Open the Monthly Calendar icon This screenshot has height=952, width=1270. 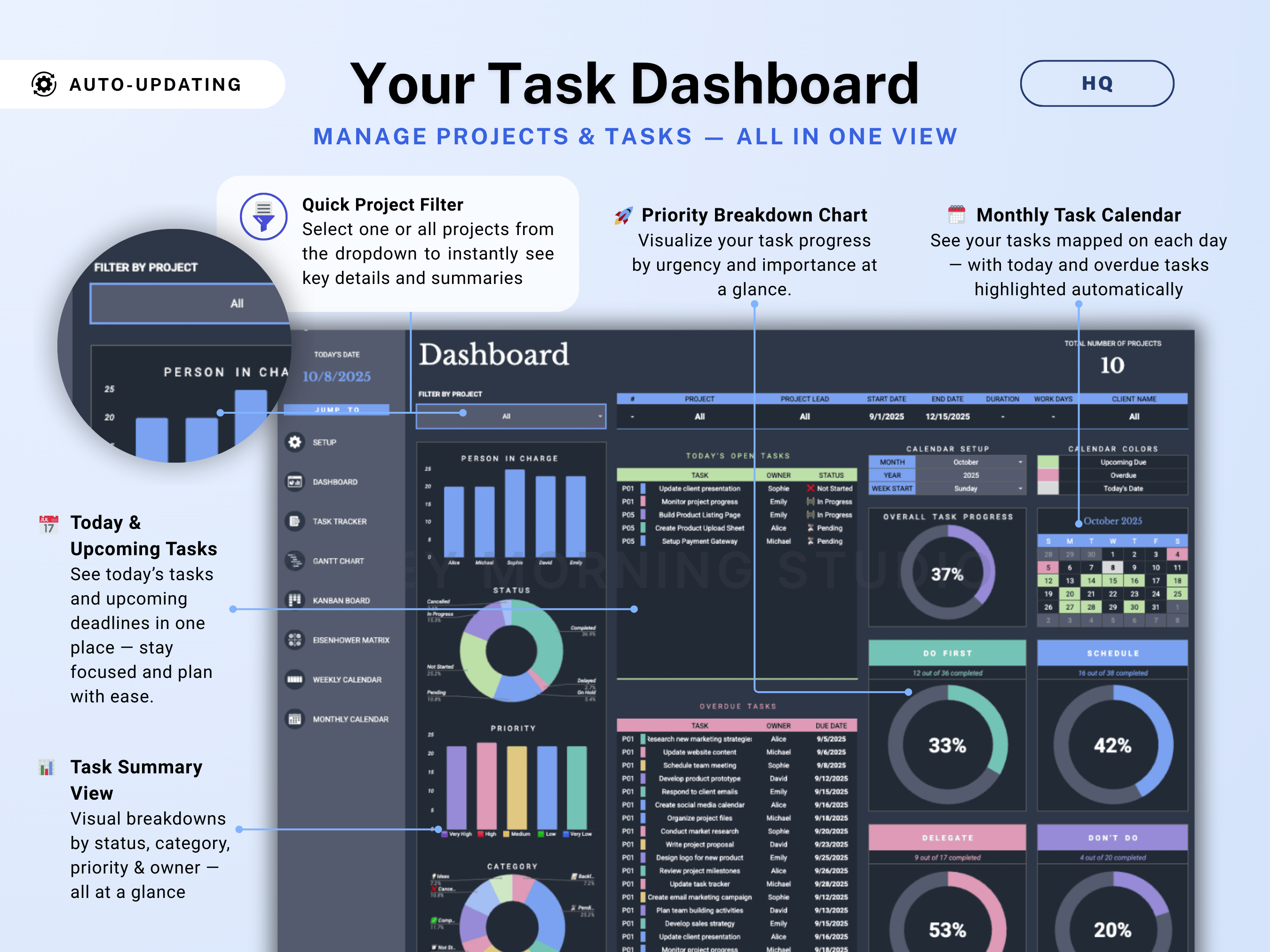click(x=294, y=719)
